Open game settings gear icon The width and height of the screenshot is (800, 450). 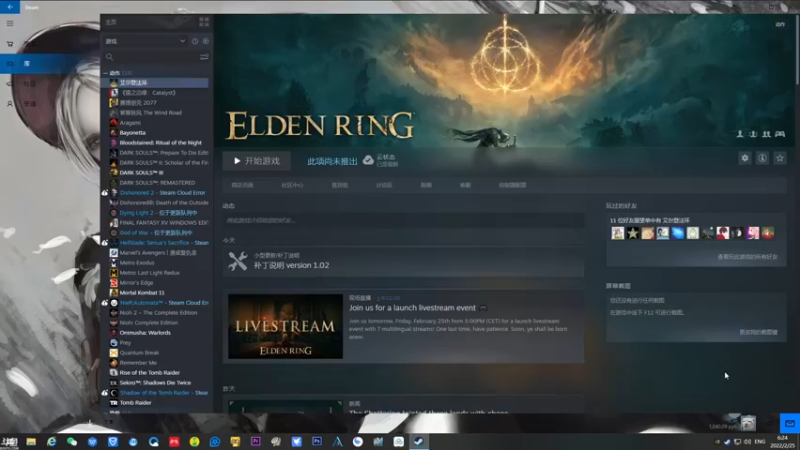point(745,158)
